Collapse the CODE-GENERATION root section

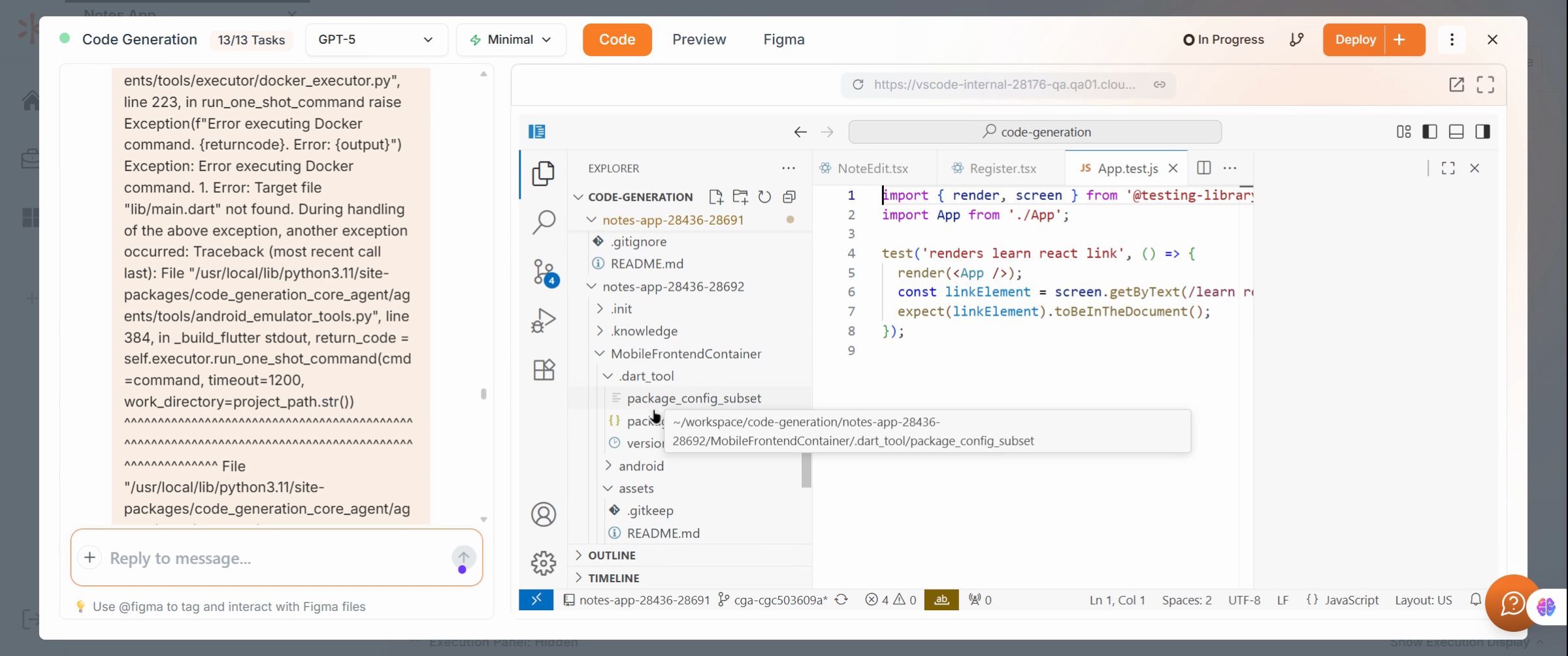click(x=578, y=197)
